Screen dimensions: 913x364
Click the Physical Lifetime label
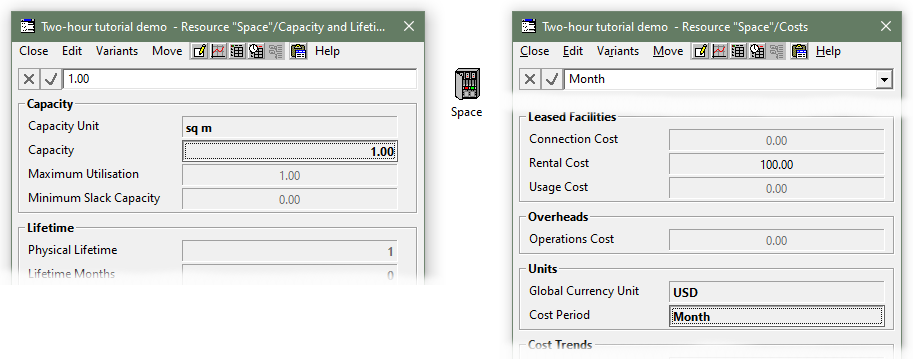[73, 250]
